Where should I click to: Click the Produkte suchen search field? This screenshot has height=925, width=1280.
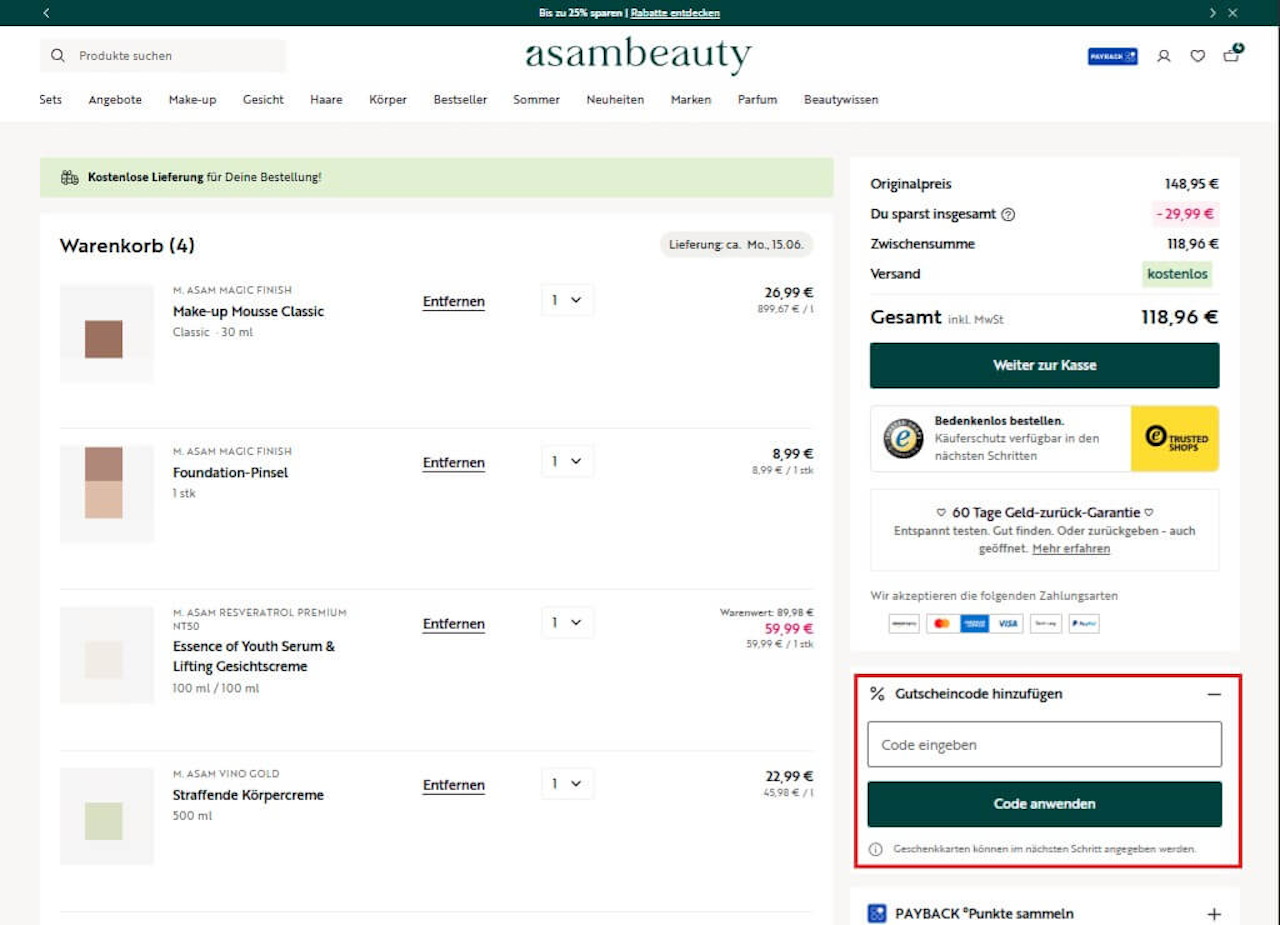click(x=163, y=56)
